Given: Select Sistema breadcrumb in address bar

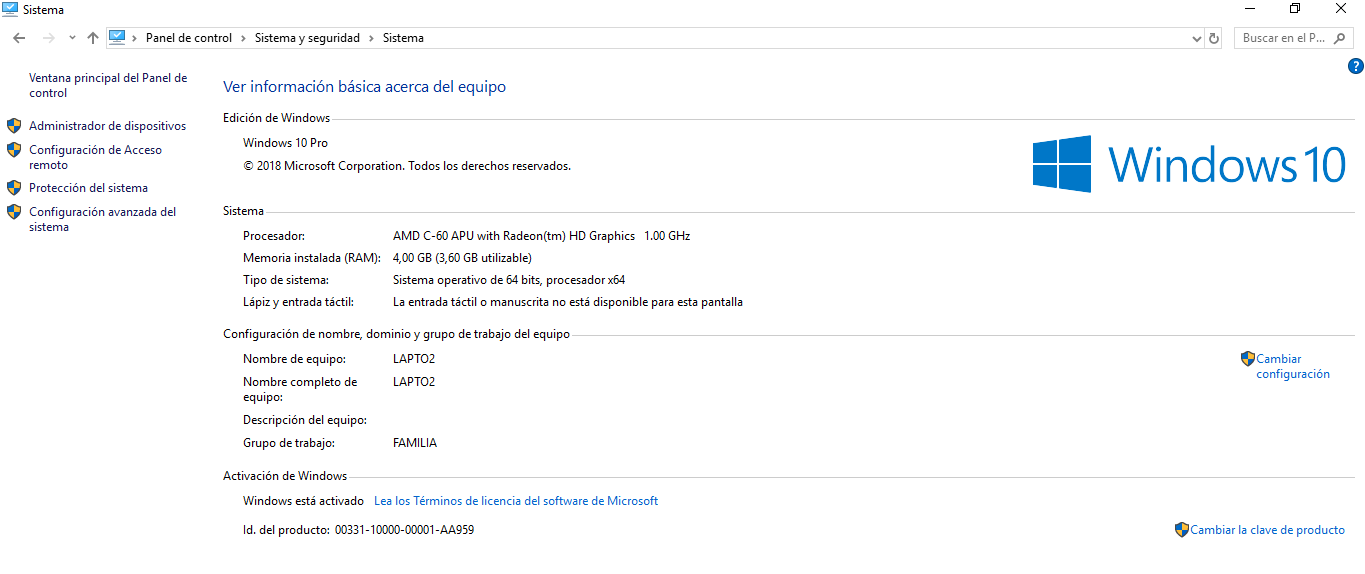Looking at the screenshot, I should pyautogui.click(x=403, y=38).
